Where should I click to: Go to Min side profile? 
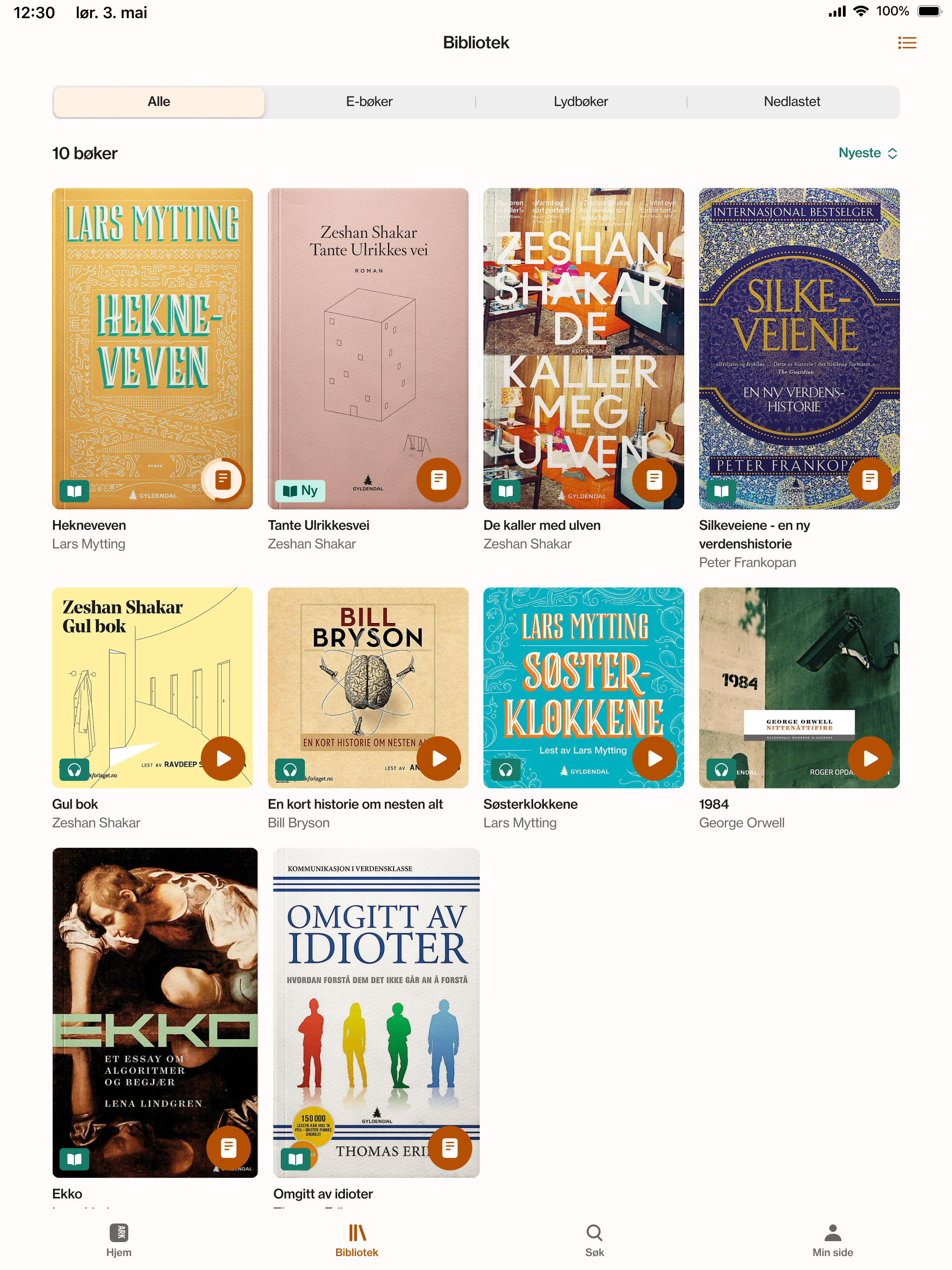(833, 1240)
